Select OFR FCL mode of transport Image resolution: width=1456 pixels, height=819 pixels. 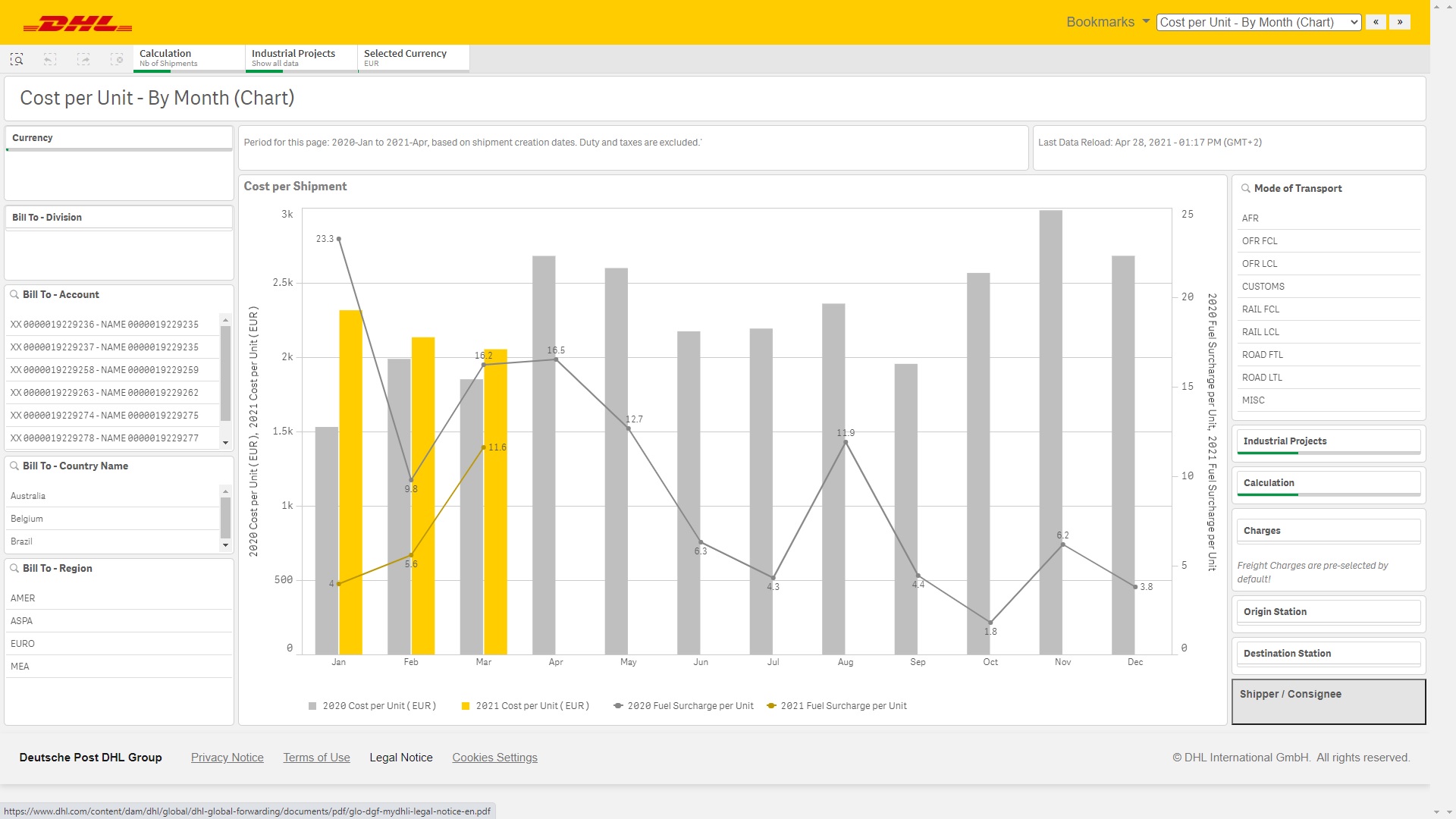[x=1260, y=241]
